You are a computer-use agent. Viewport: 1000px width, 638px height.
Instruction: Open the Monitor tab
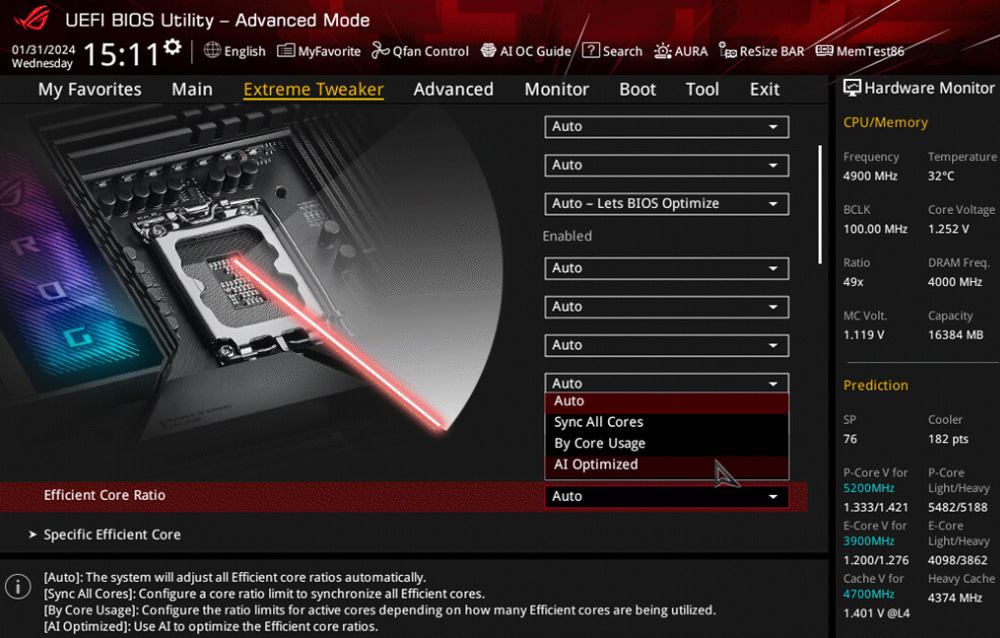[557, 89]
